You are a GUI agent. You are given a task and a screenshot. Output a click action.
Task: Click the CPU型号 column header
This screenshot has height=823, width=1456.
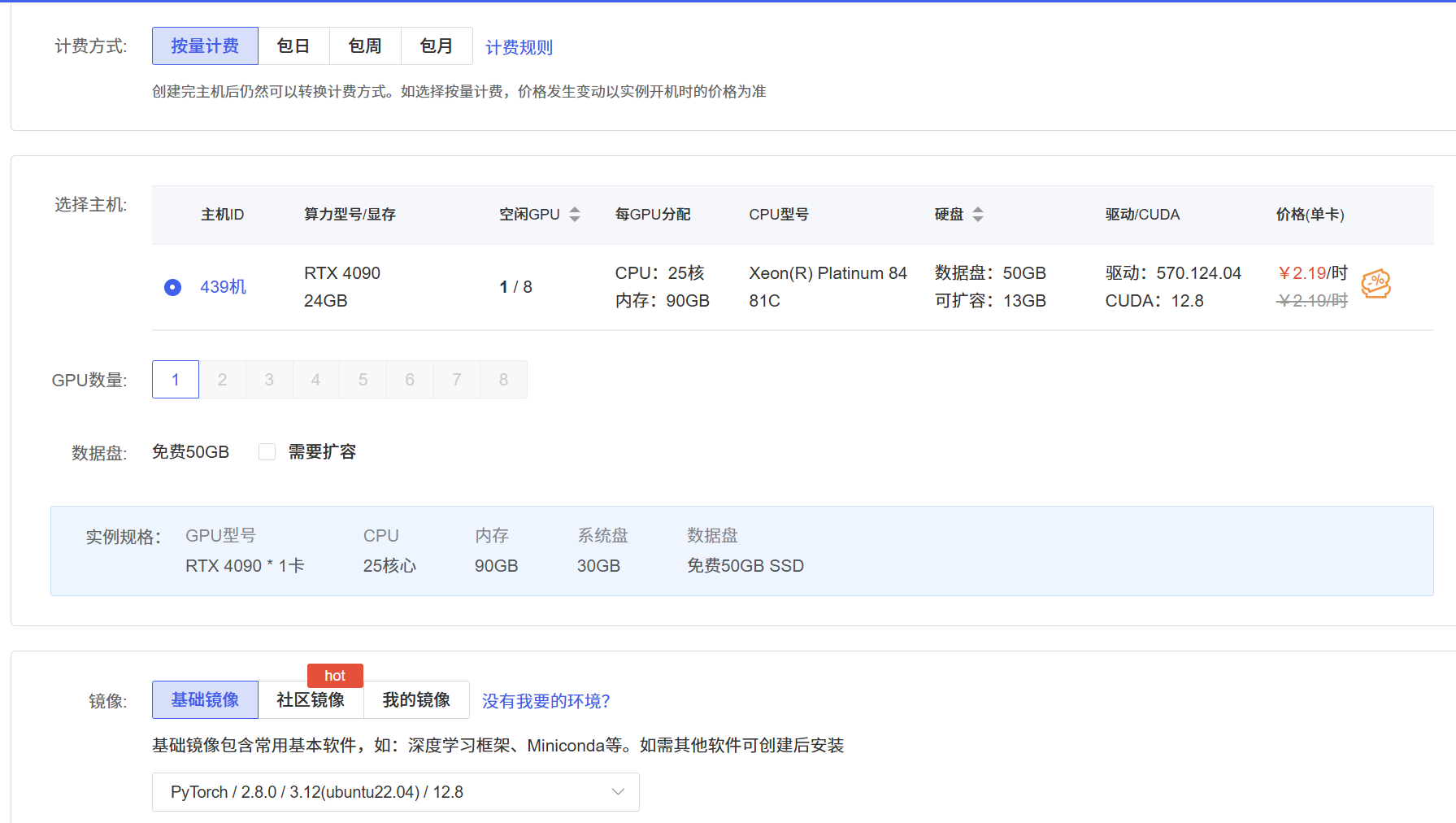tap(779, 215)
